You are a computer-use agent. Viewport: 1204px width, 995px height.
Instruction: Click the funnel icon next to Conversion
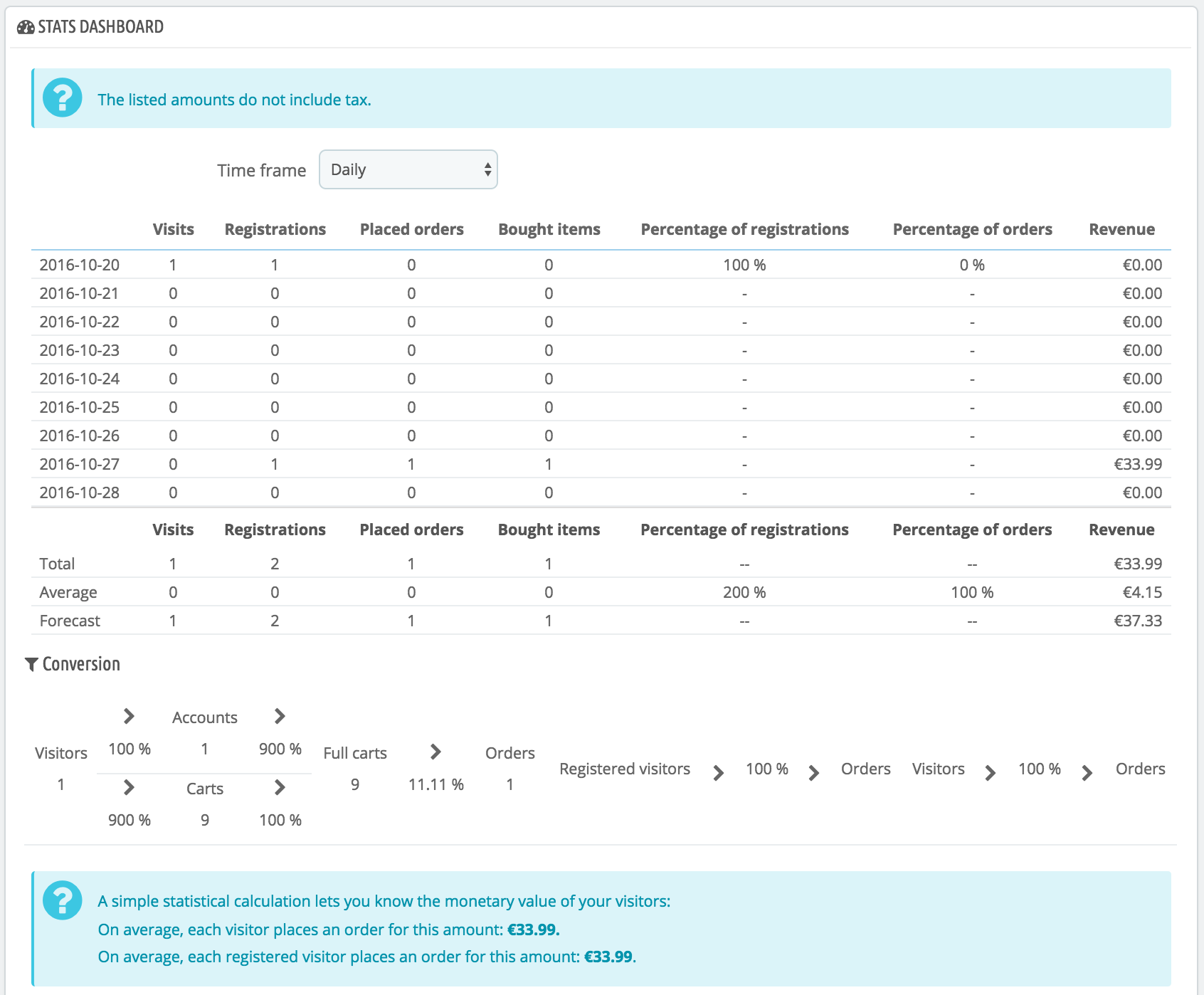(31, 664)
